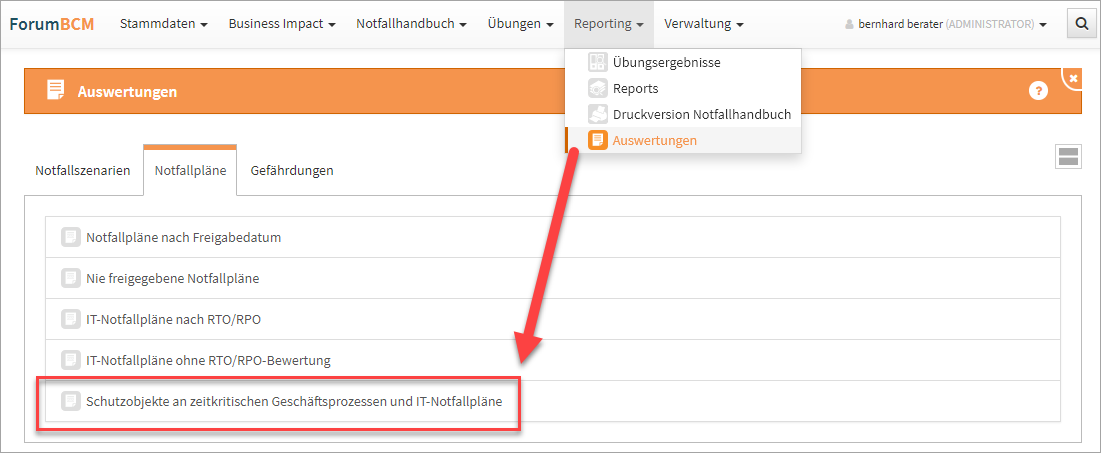1101x453 pixels.
Task: Click the Druckversion Notfallhandbuch printer icon
Action: click(x=597, y=114)
